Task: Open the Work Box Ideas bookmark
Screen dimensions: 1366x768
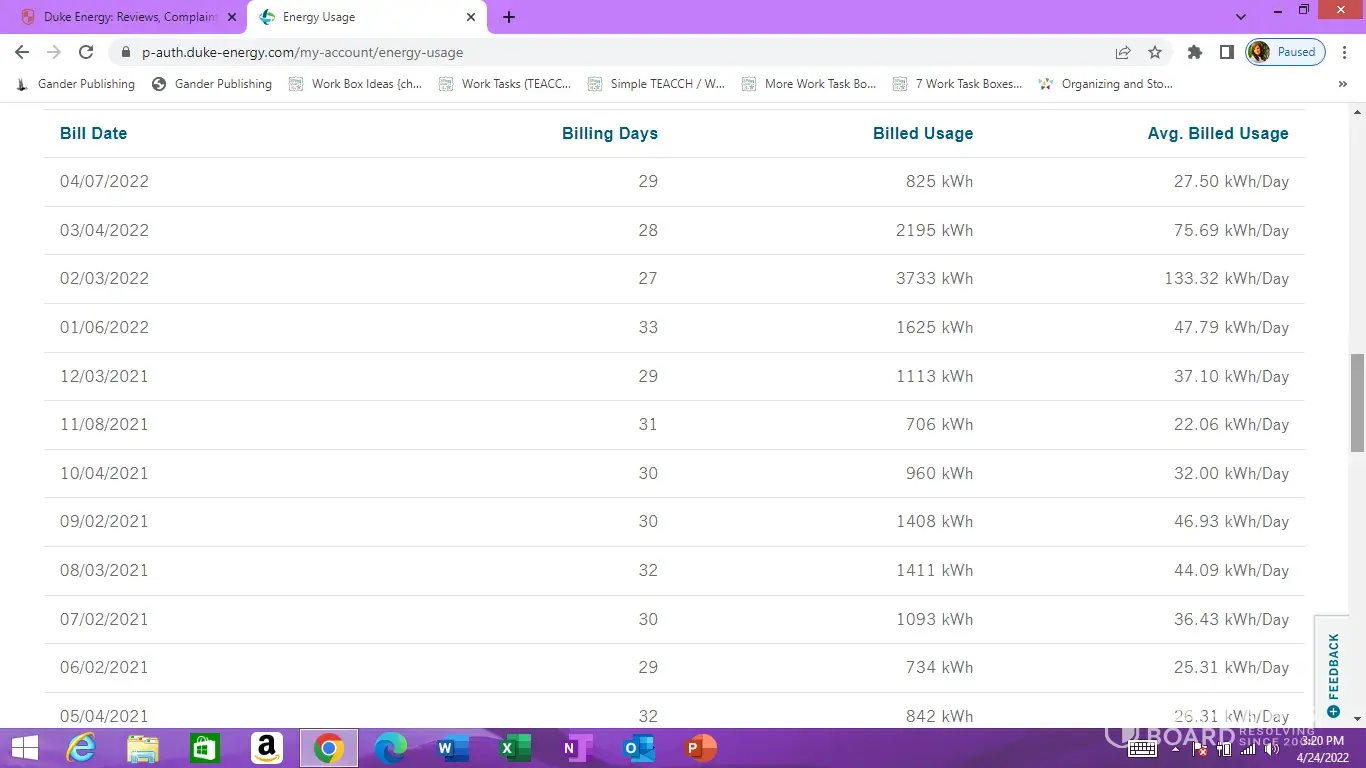Action: tap(356, 84)
